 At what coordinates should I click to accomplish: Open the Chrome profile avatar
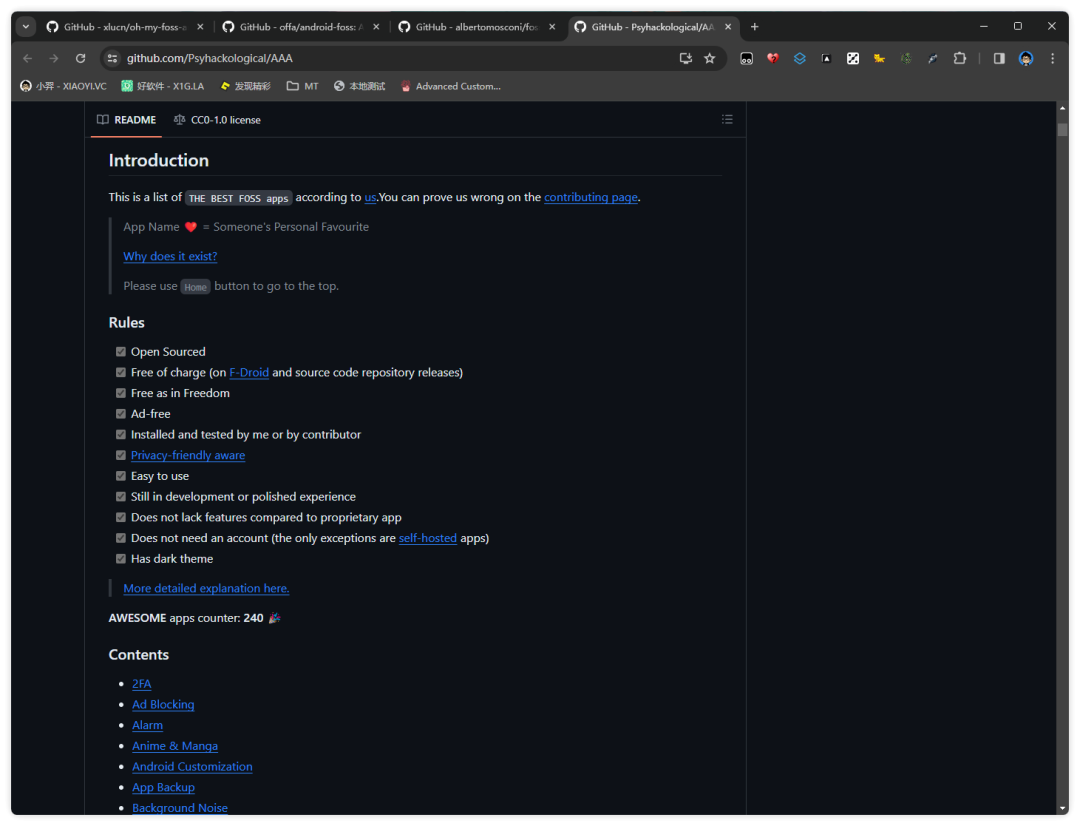pos(1026,59)
